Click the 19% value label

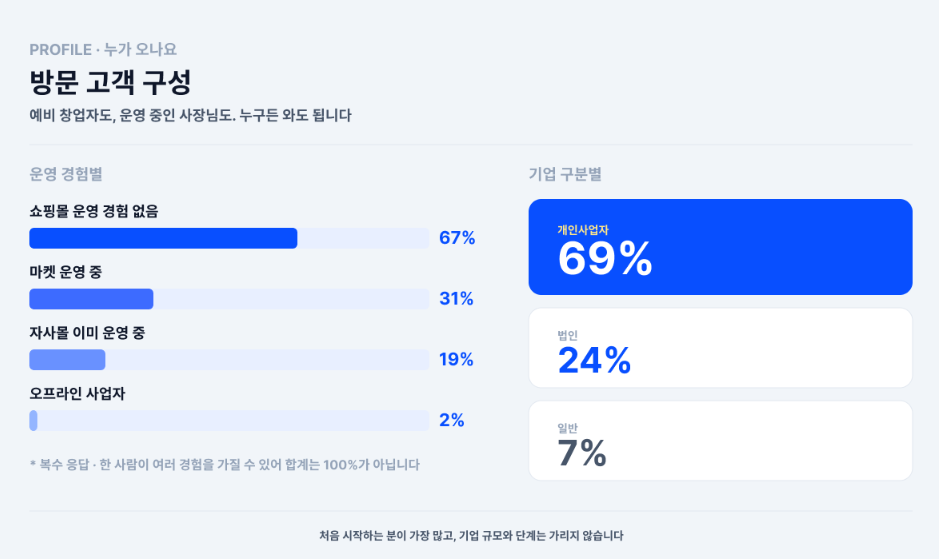456,359
